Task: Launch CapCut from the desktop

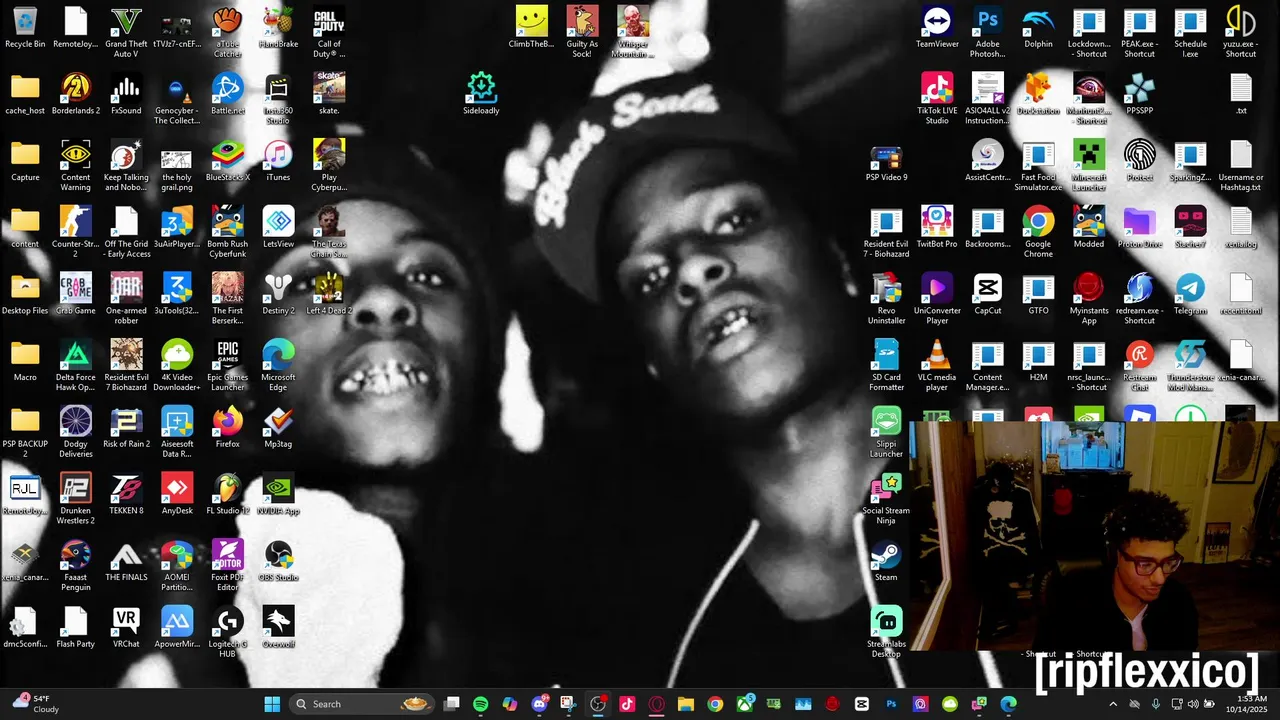Action: (x=988, y=294)
